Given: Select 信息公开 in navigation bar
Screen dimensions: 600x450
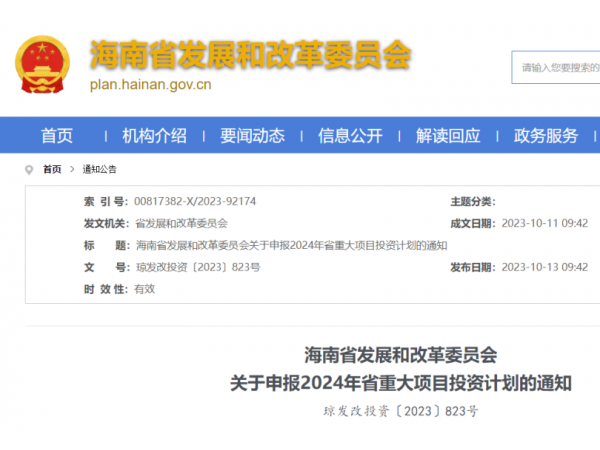Looking at the screenshot, I should click(x=350, y=136).
